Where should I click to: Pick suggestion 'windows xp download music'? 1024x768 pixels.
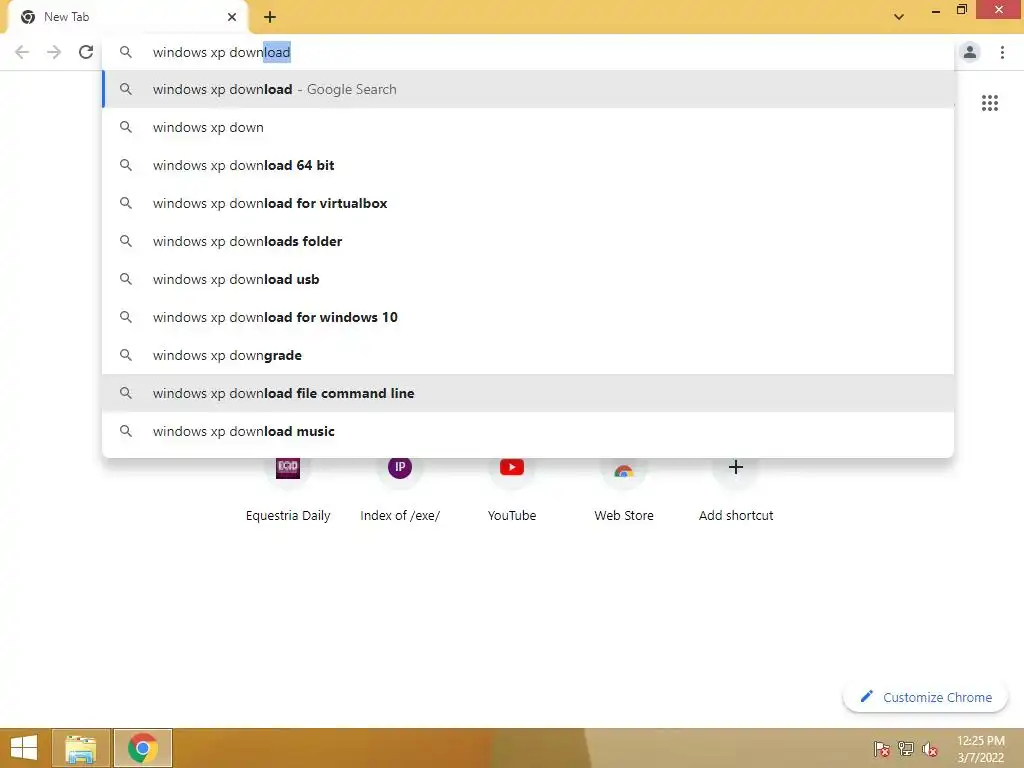pyautogui.click(x=528, y=431)
